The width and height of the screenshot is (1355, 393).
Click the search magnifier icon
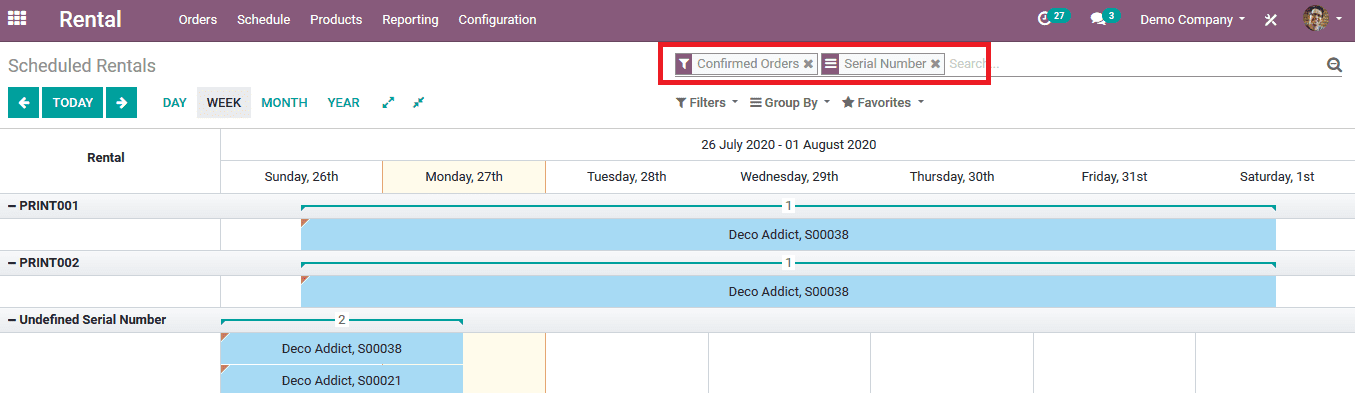[x=1334, y=64]
